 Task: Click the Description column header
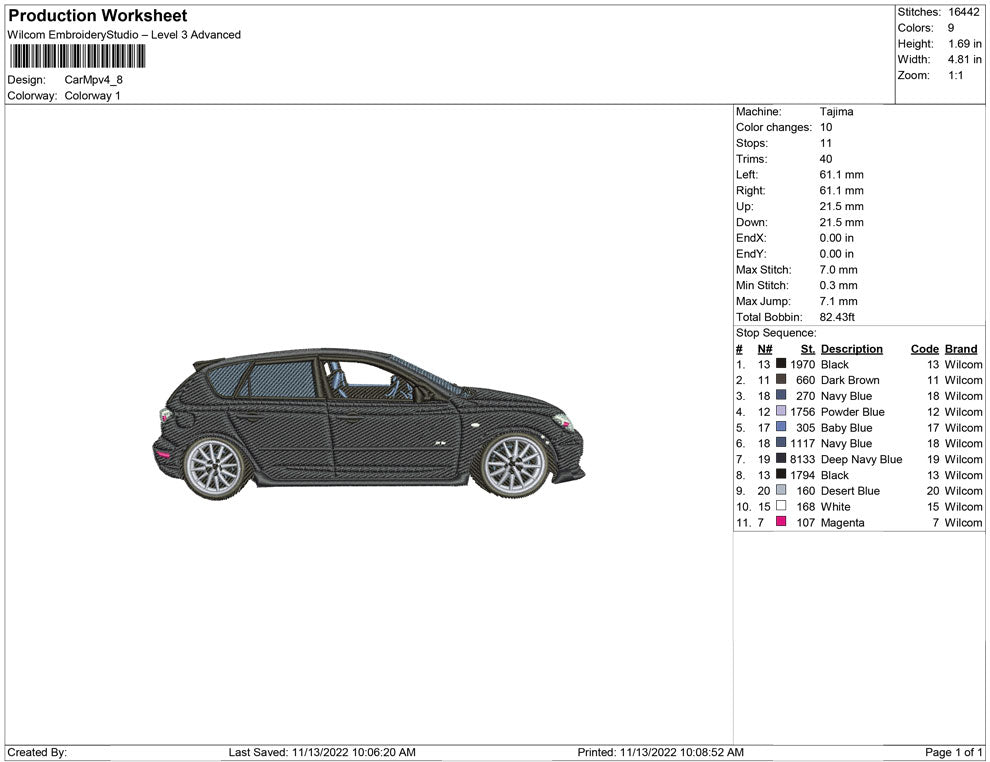pyautogui.click(x=851, y=349)
